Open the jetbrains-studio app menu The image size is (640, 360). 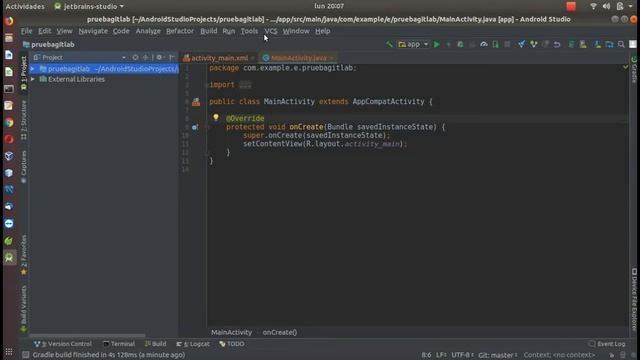pos(89,7)
